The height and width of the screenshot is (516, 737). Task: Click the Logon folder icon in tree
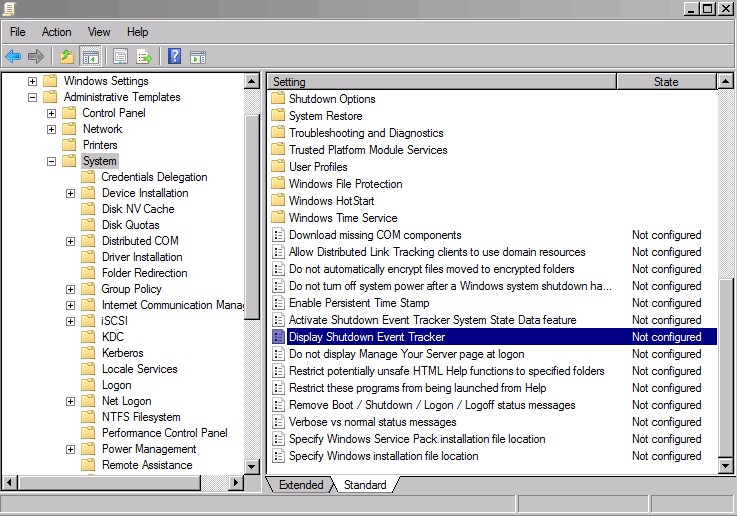(x=88, y=384)
